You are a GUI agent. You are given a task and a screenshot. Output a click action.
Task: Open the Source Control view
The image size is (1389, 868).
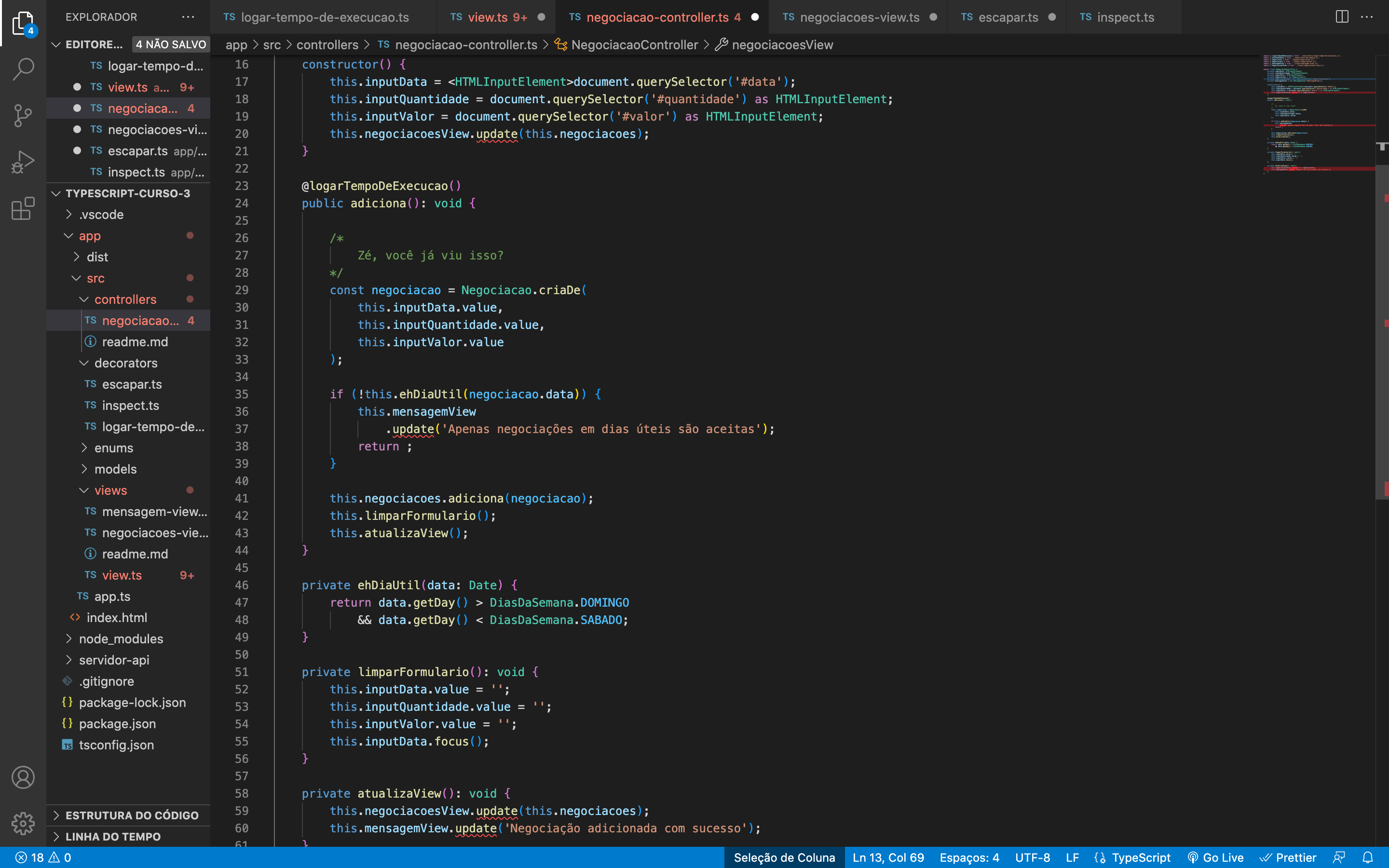[x=23, y=115]
